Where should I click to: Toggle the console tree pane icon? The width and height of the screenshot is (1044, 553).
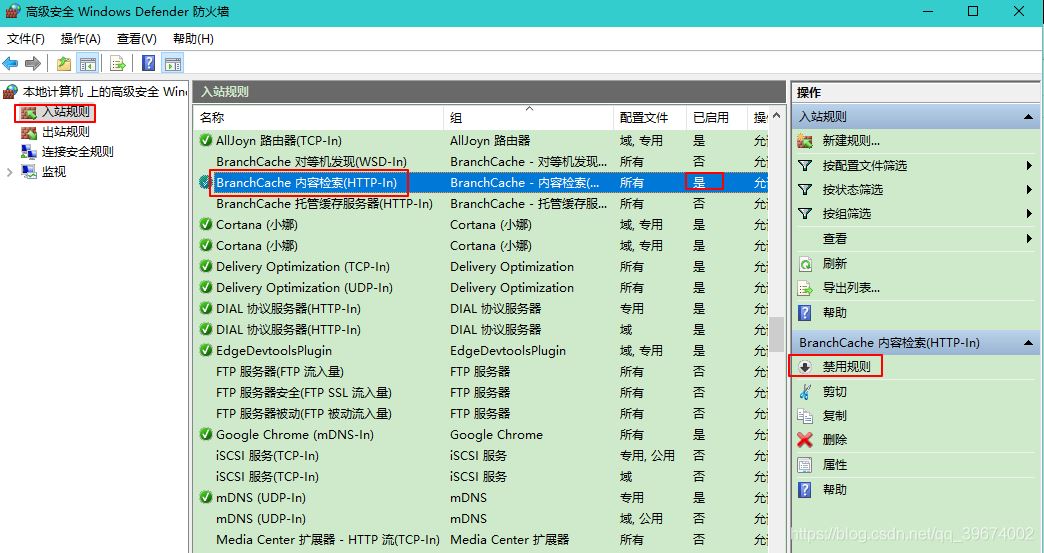coord(88,64)
